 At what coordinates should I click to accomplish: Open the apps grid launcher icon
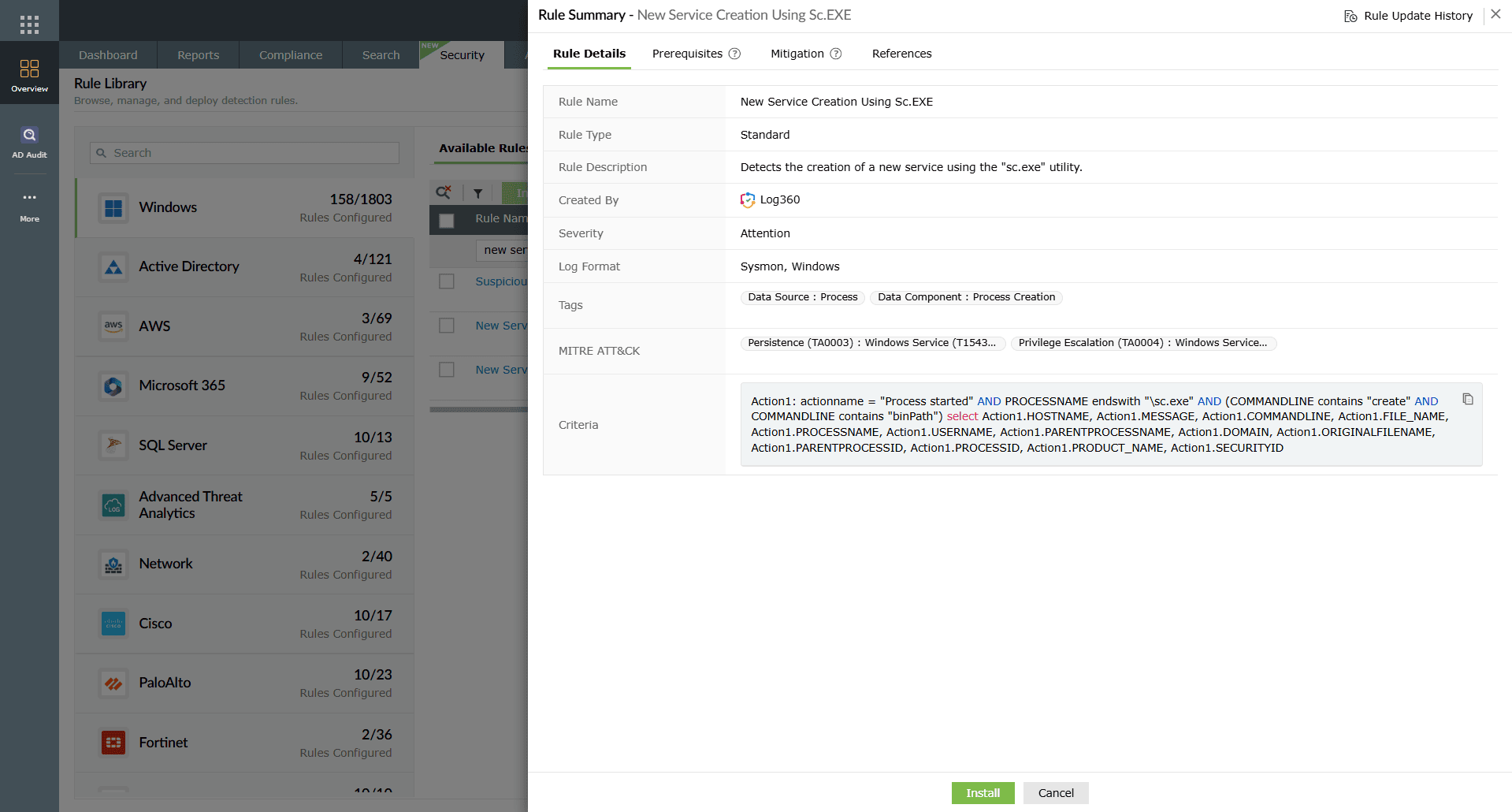(x=29, y=24)
